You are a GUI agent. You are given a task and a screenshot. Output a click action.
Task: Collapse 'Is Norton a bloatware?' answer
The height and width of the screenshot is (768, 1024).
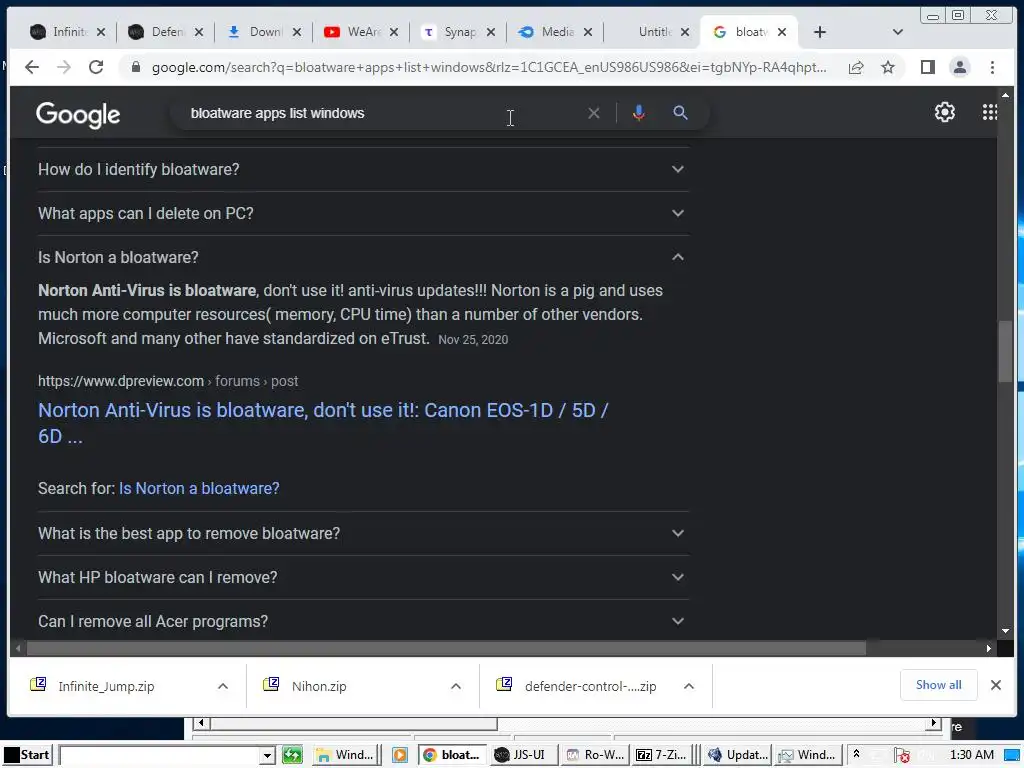point(363,257)
